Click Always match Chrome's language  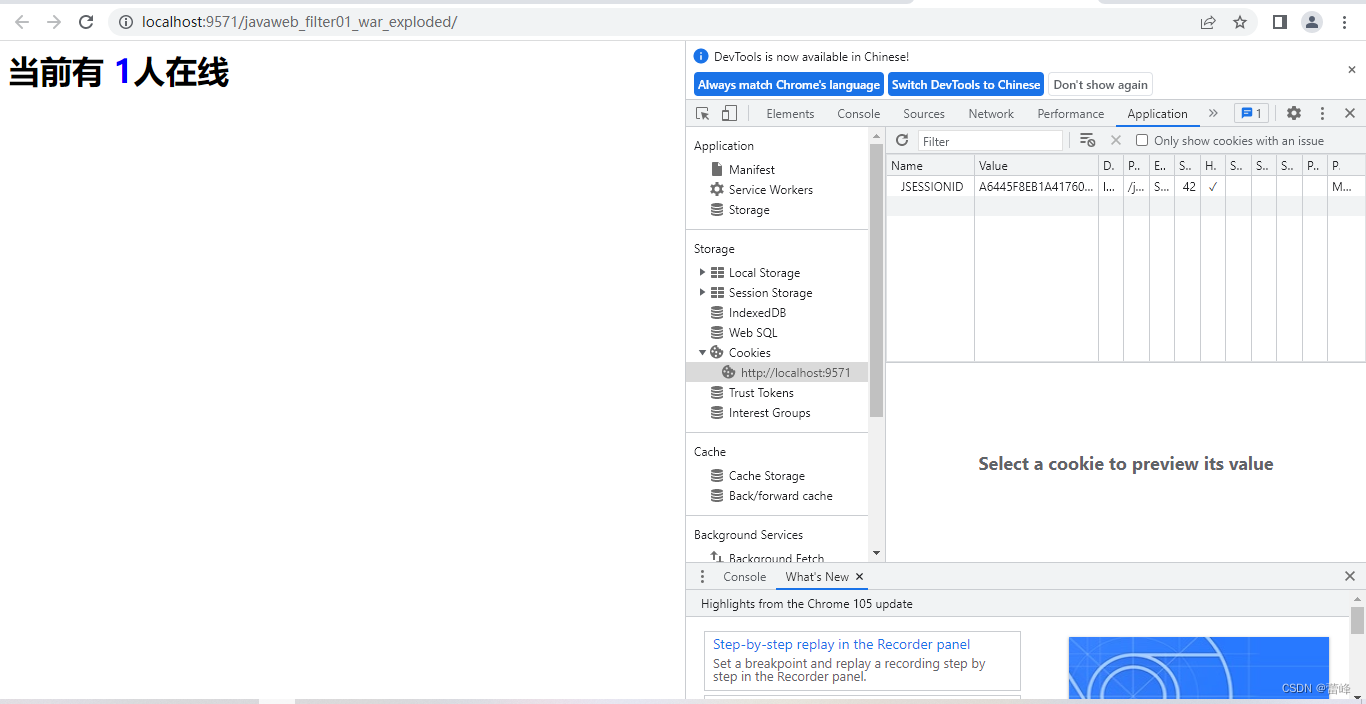(789, 85)
